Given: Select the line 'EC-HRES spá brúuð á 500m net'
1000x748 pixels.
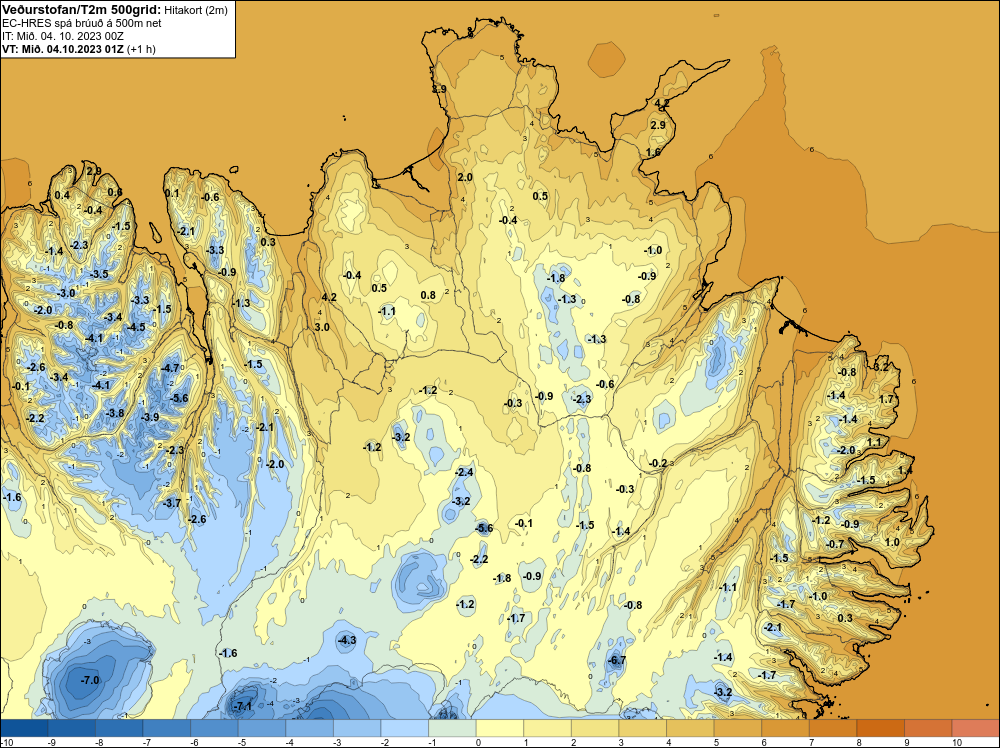Looking at the screenshot, I should [x=82, y=24].
